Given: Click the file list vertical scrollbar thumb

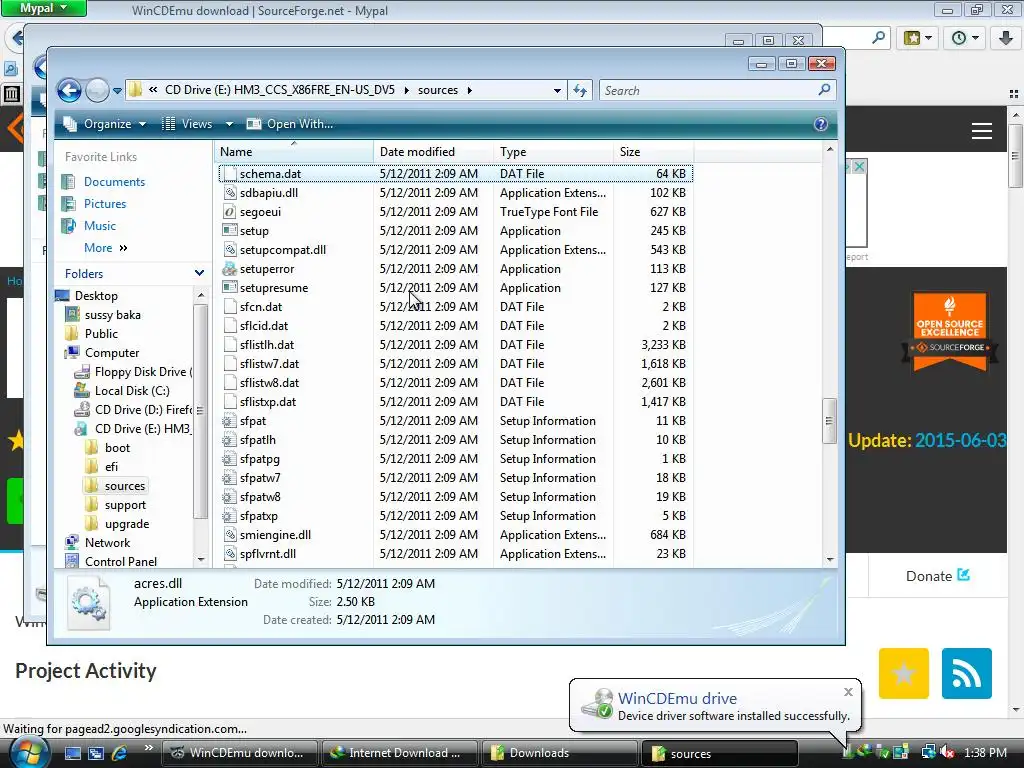Looking at the screenshot, I should coord(829,421).
